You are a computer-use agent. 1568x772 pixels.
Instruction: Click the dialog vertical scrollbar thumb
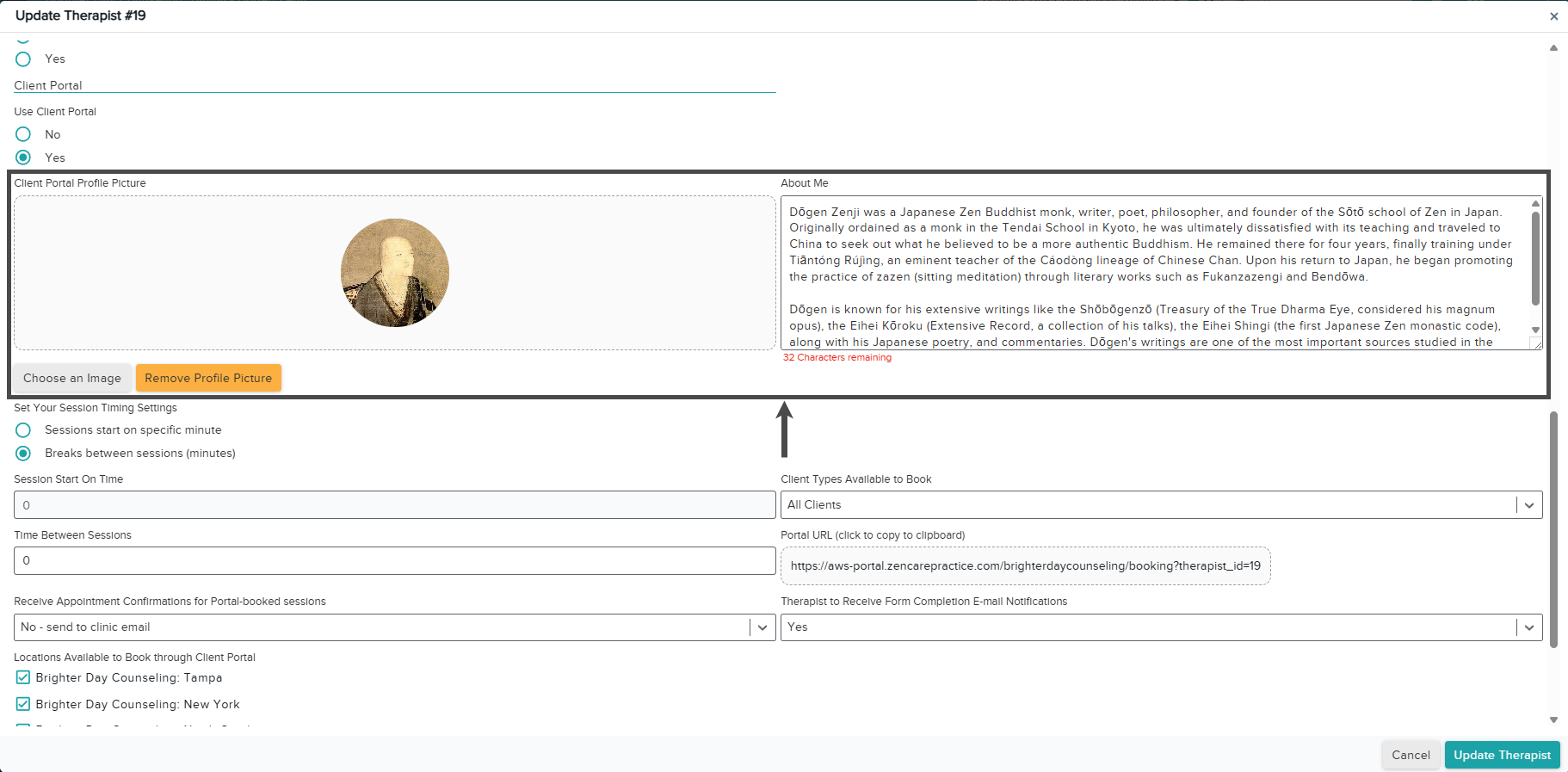coord(1553,529)
